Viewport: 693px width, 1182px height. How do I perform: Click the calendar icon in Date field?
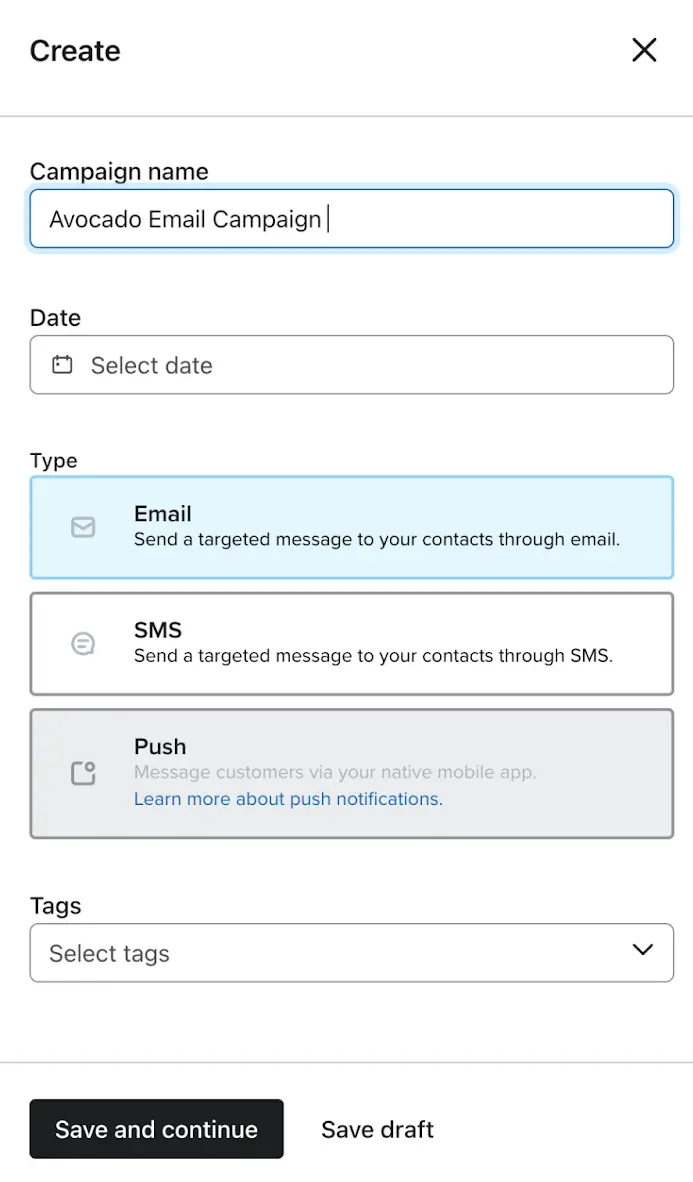pyautogui.click(x=62, y=365)
